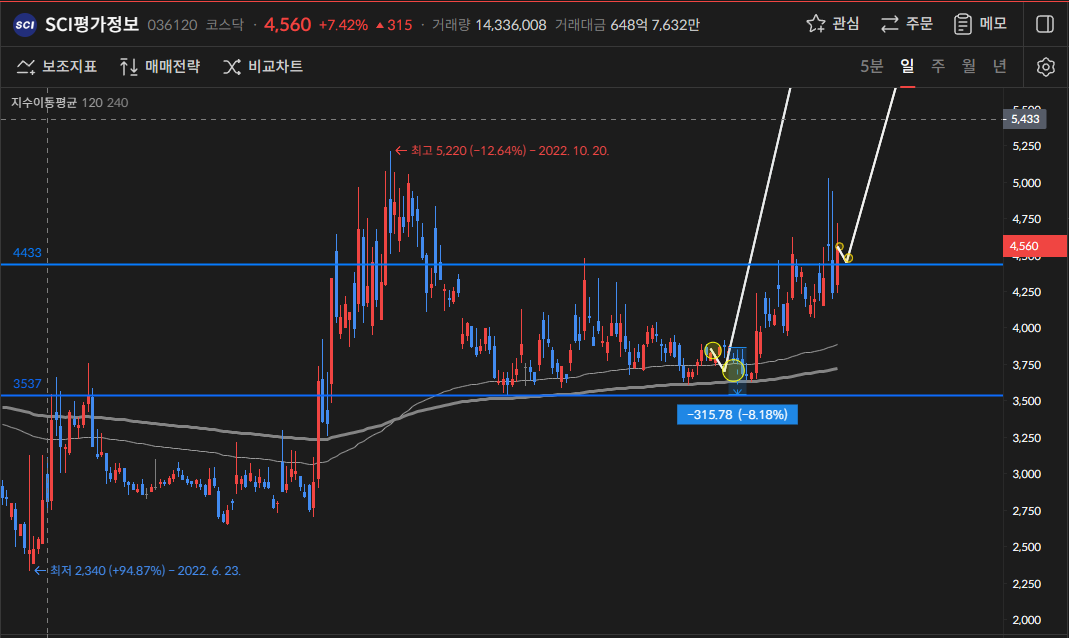The width and height of the screenshot is (1069, 638).
Task: Click the SCI company logo icon
Action: (25, 25)
